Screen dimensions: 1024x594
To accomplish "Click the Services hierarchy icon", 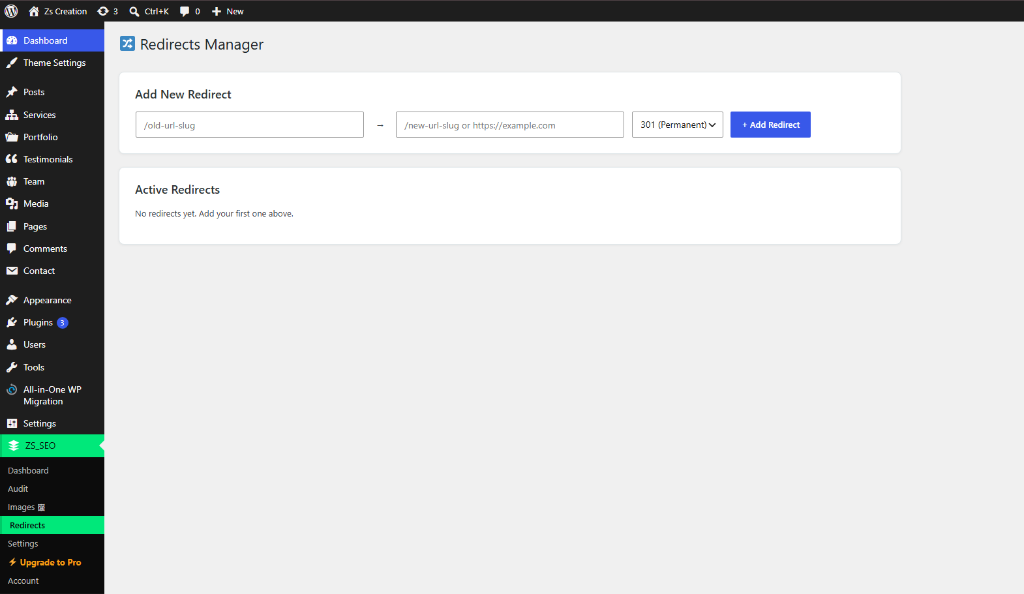I will [12, 115].
